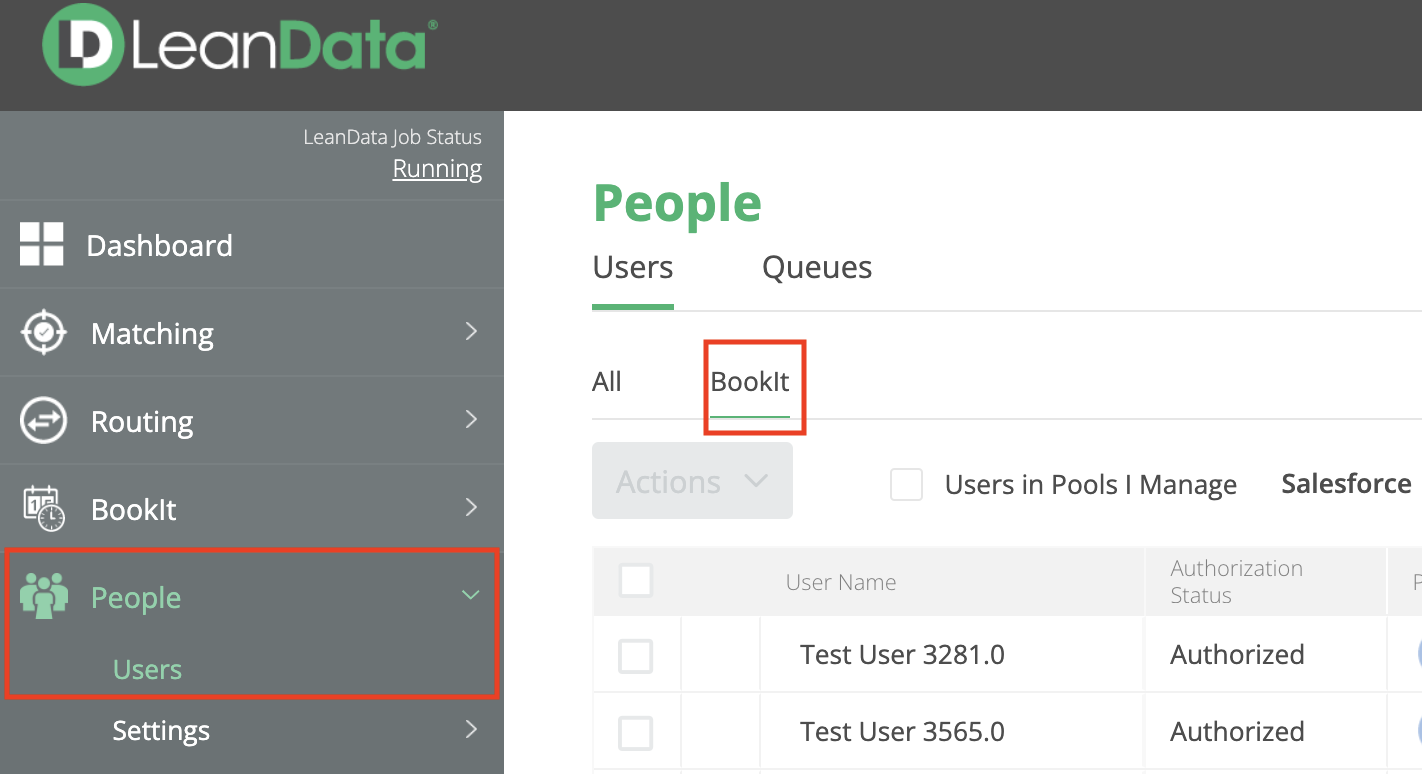Collapse the People section chevron

pos(470,595)
